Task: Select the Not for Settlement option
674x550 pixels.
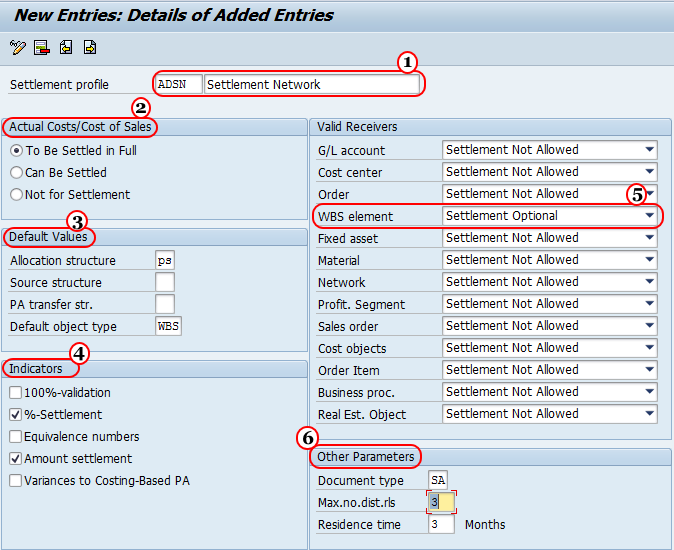Action: pyautogui.click(x=17, y=195)
